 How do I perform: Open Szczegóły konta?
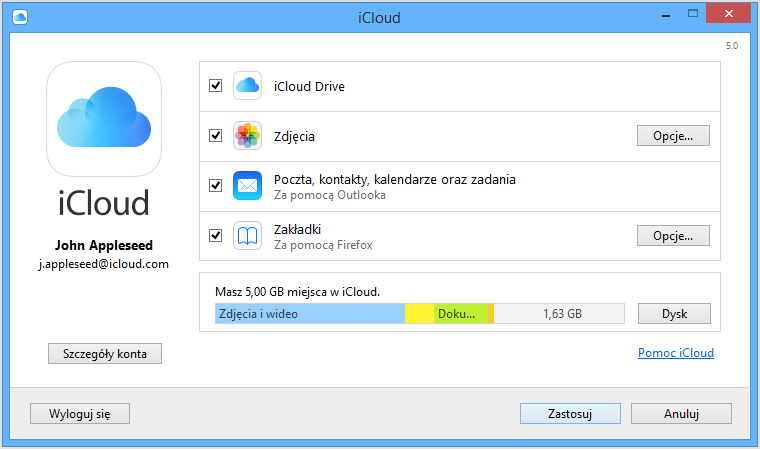coord(105,354)
